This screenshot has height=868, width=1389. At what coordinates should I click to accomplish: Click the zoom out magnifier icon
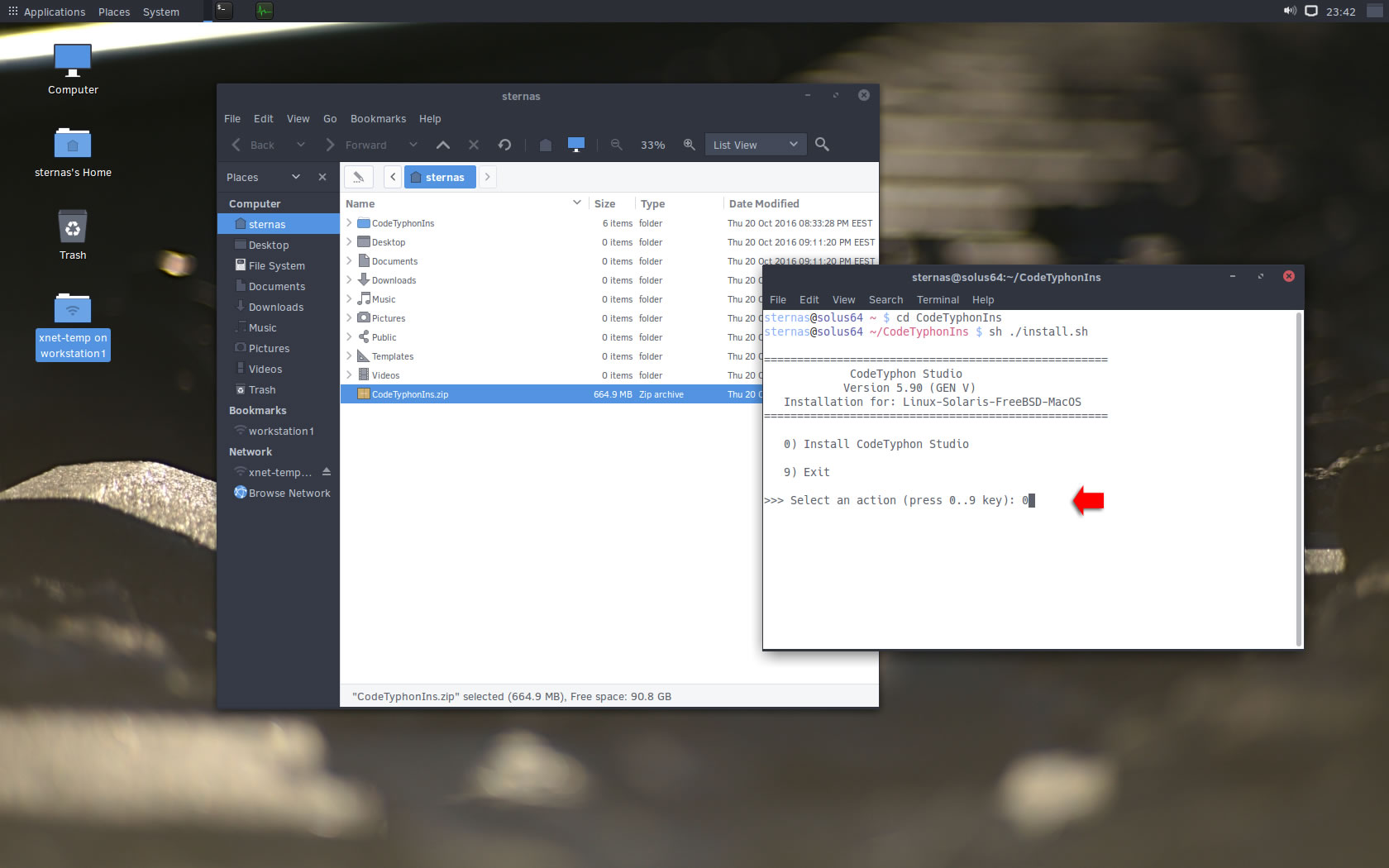pos(617,145)
